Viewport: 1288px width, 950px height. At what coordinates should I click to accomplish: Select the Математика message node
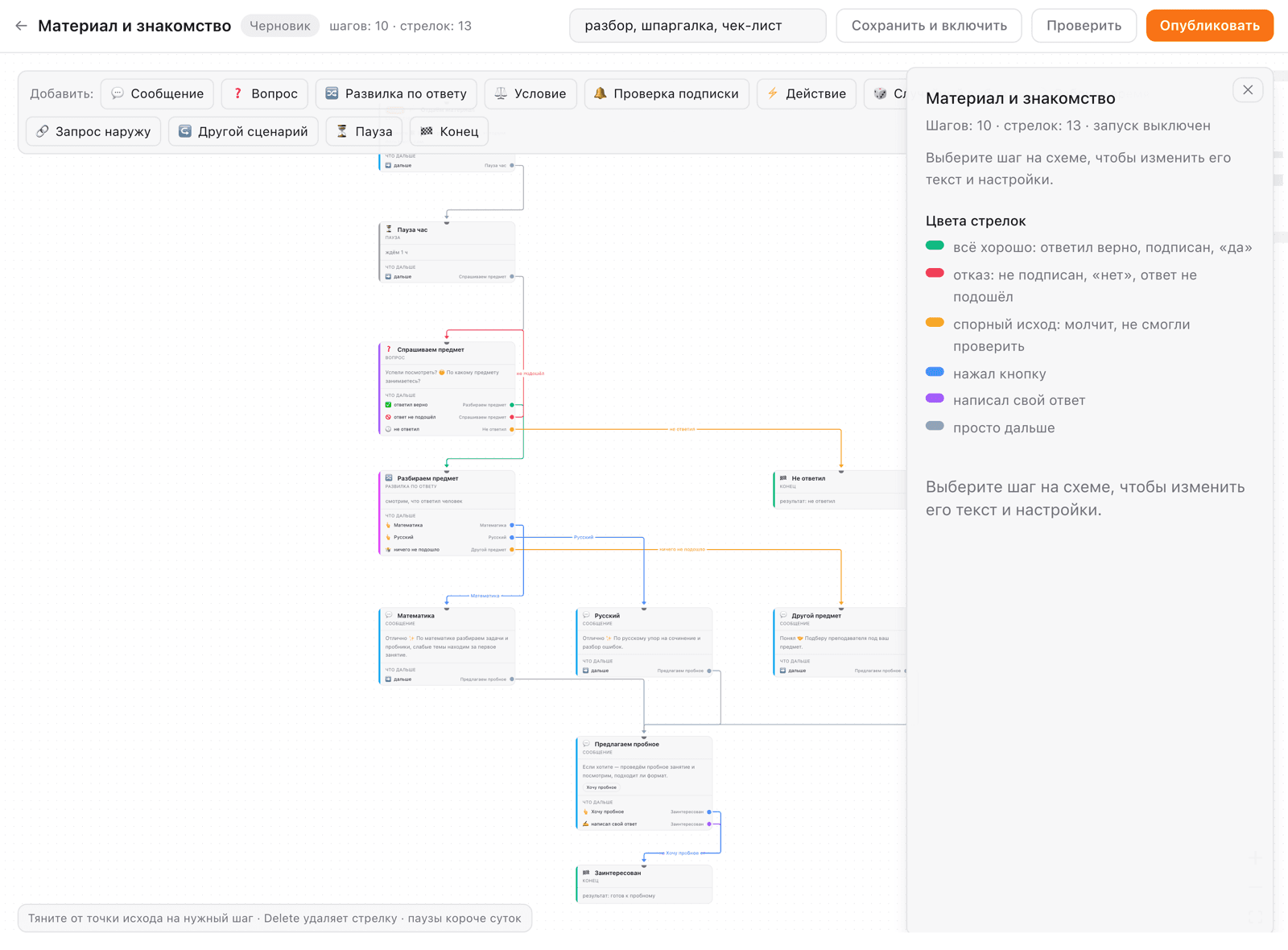[447, 646]
